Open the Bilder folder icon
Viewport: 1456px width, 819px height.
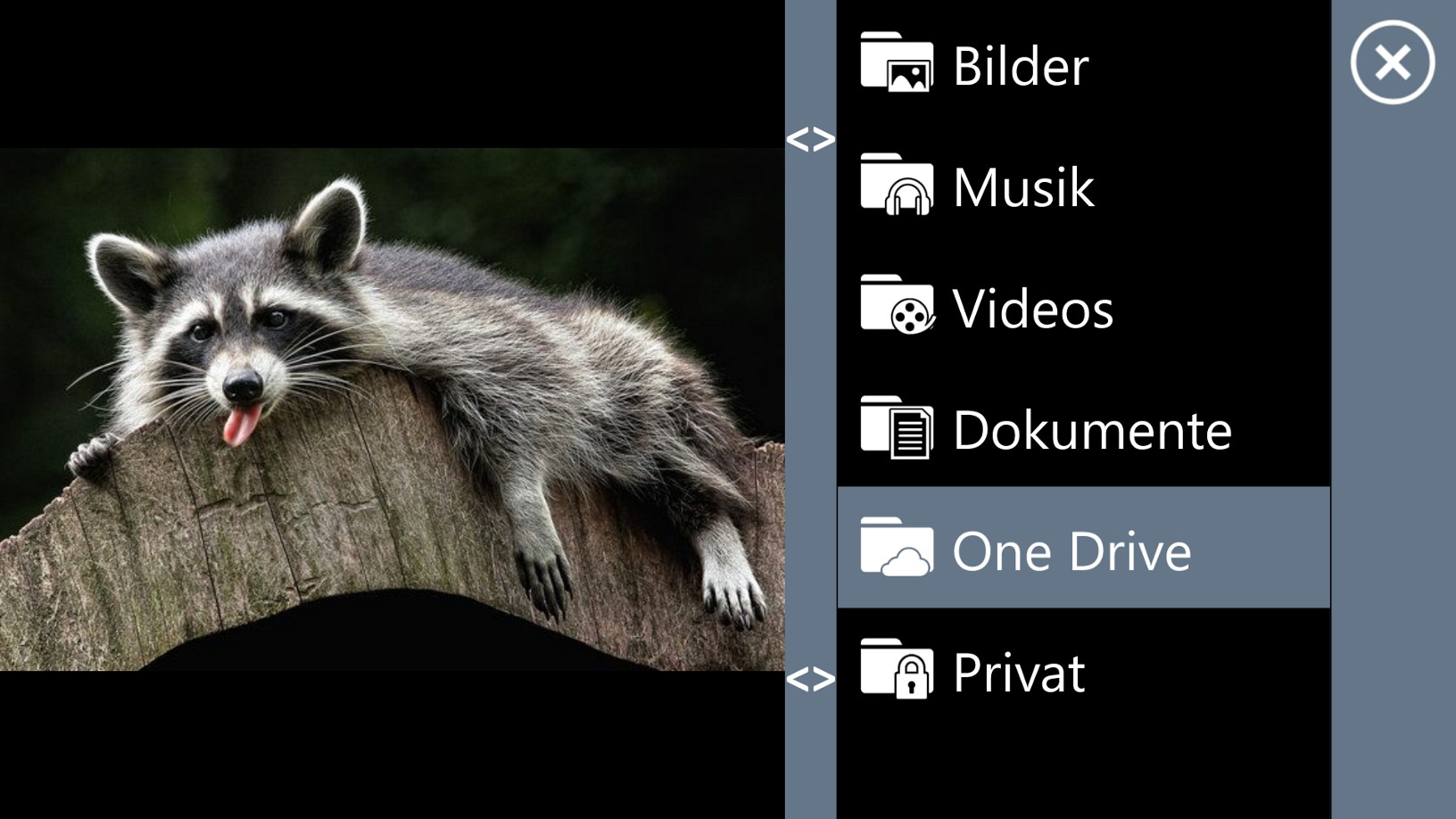coord(897,62)
